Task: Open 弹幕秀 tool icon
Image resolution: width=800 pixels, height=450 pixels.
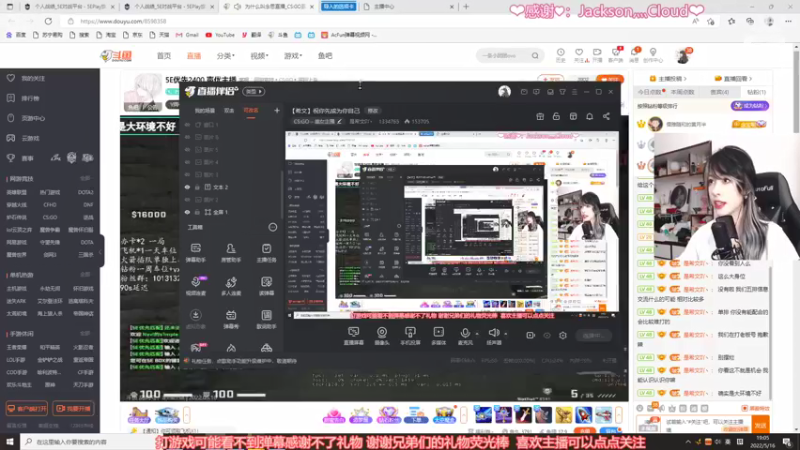Action: (231, 319)
